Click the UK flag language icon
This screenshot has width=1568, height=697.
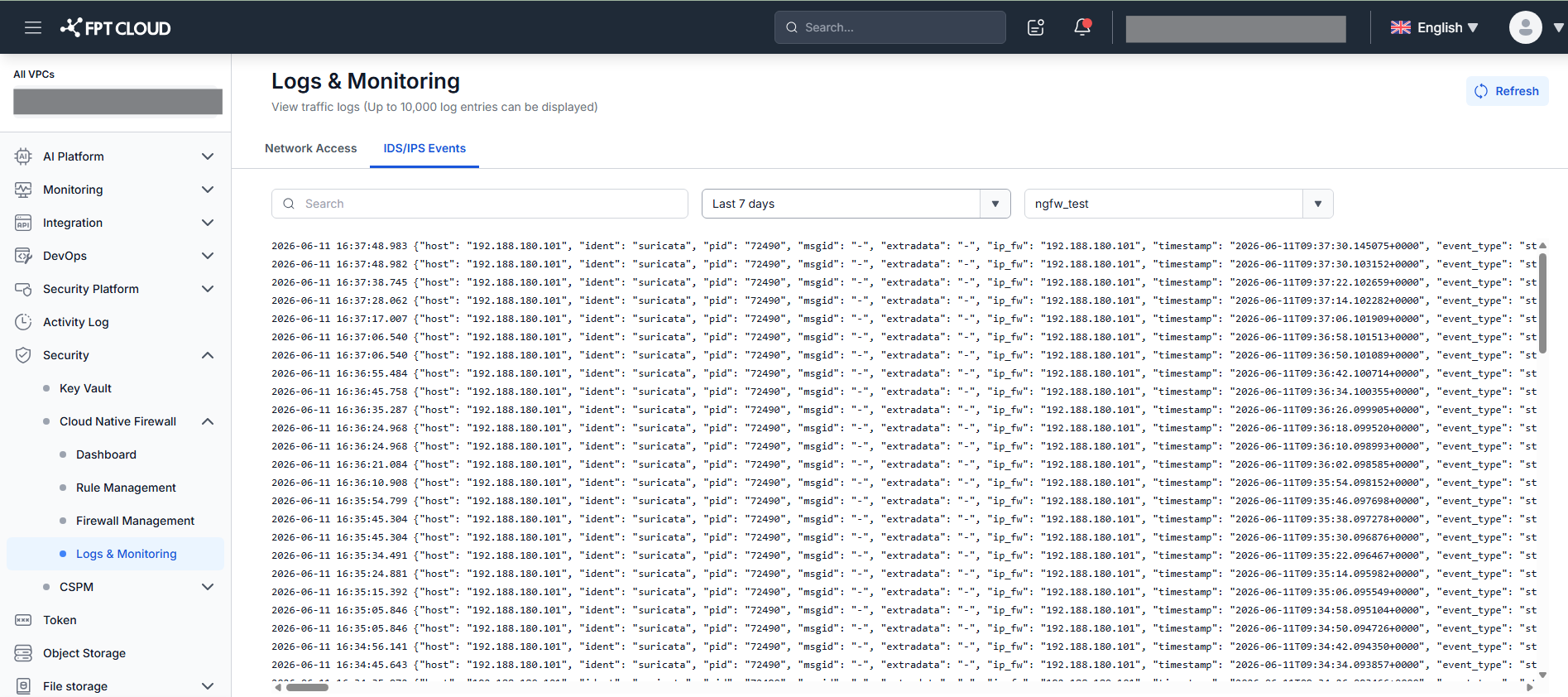[x=1401, y=27]
